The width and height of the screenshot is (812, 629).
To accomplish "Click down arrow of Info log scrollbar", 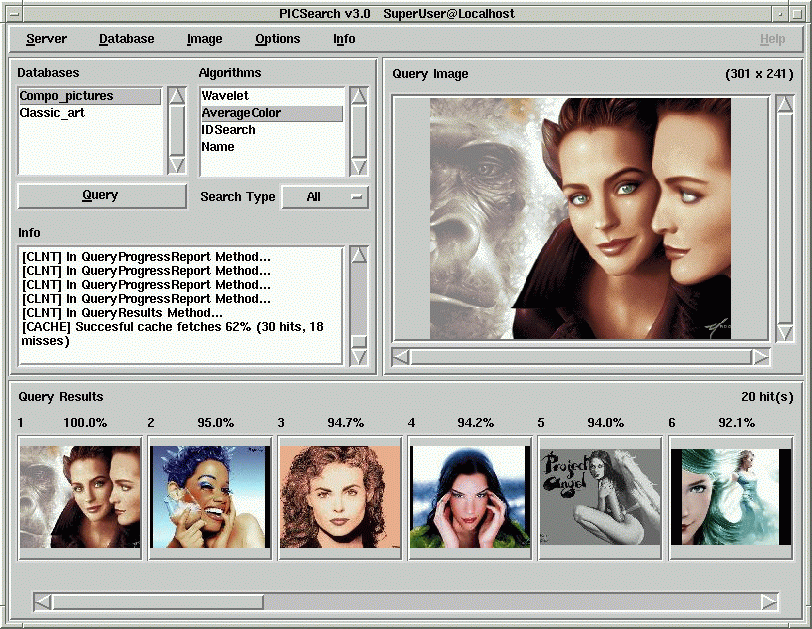I will click(358, 357).
